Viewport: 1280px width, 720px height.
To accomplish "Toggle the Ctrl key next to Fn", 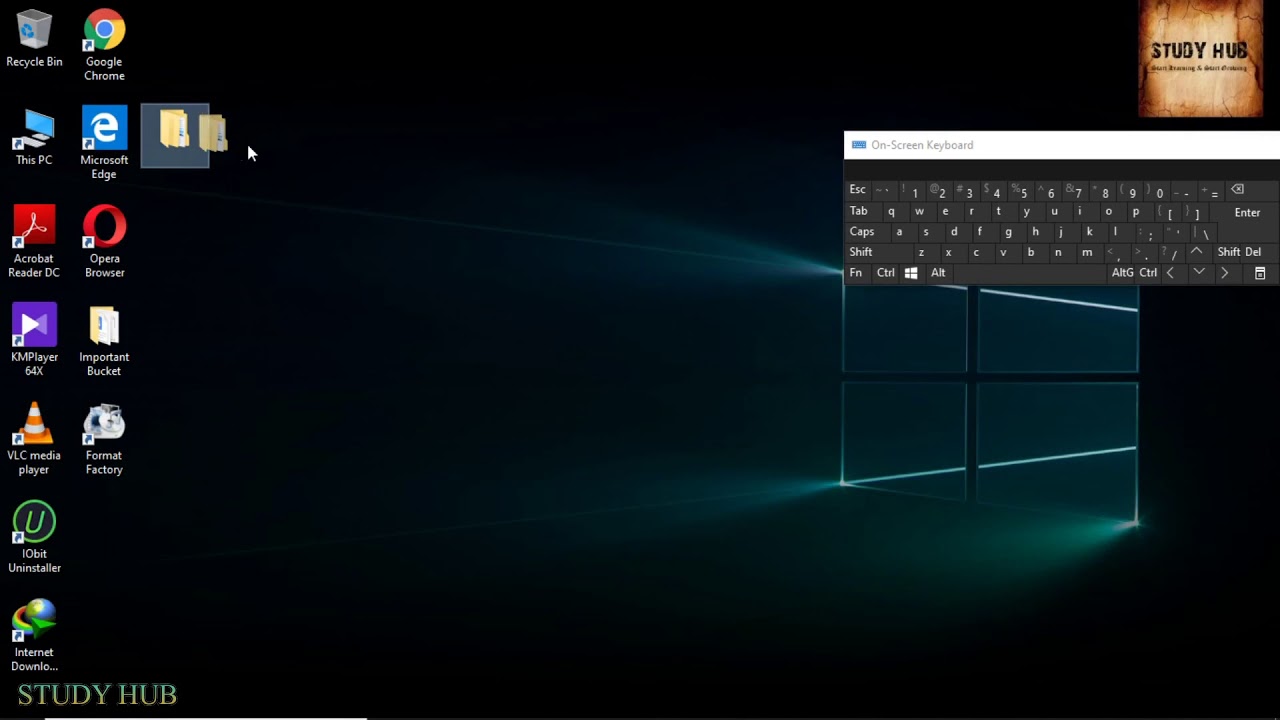I will pyautogui.click(x=886, y=273).
